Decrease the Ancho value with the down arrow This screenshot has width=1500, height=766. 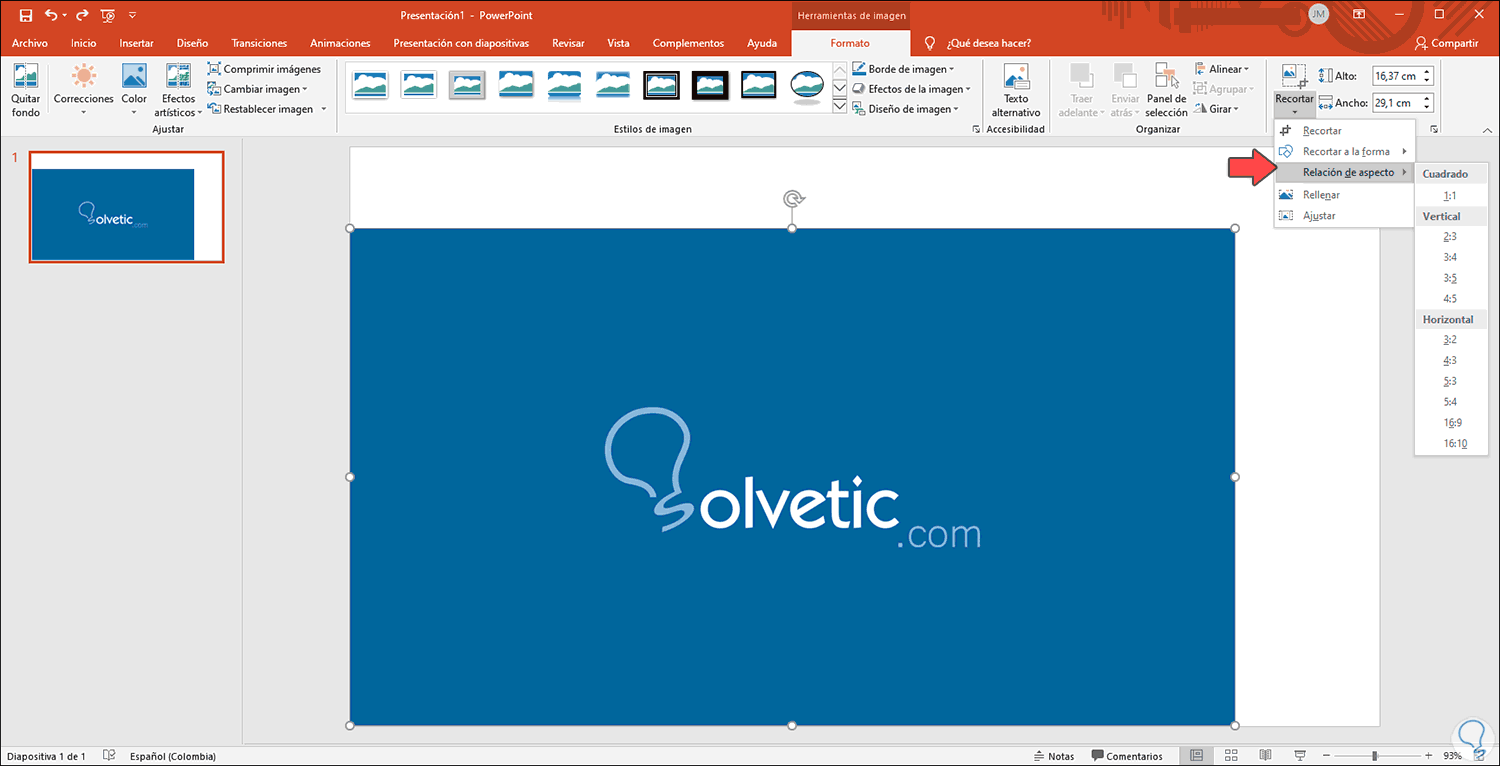1427,107
